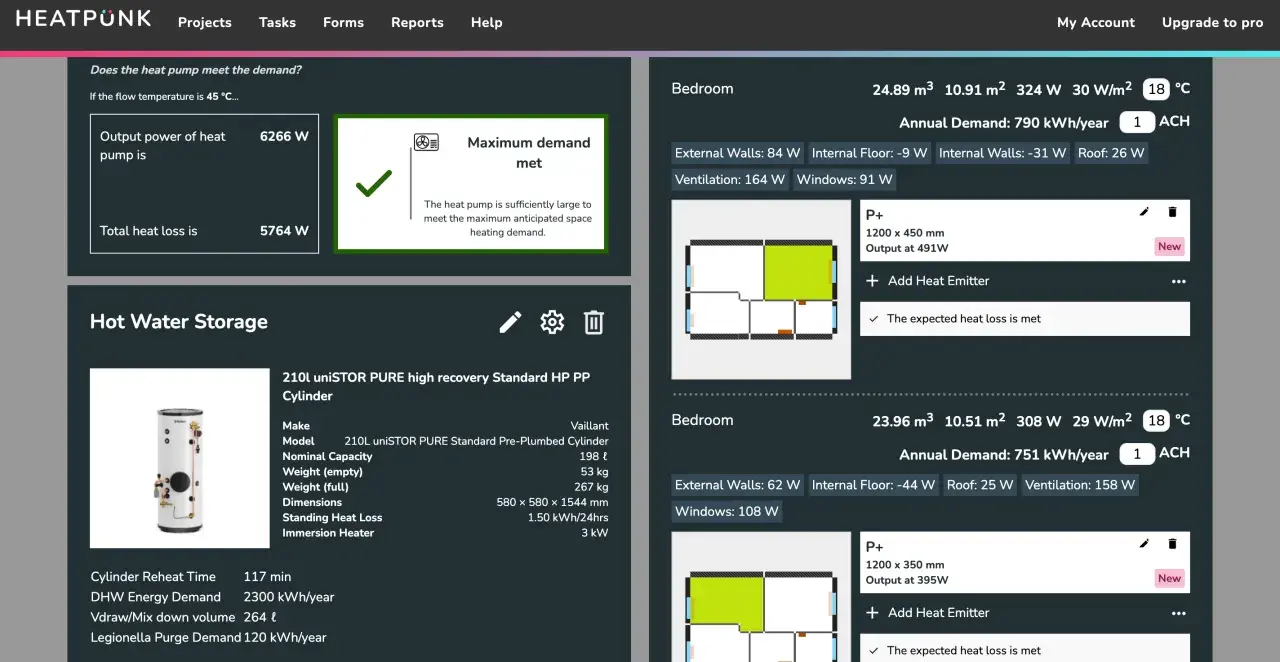Open the Reports menu
Image resolution: width=1280 pixels, height=662 pixels.
[417, 22]
